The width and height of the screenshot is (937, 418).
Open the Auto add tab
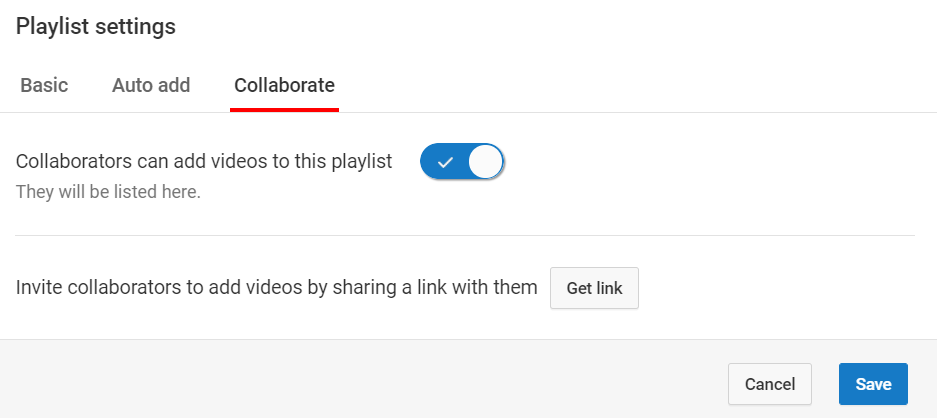[151, 86]
